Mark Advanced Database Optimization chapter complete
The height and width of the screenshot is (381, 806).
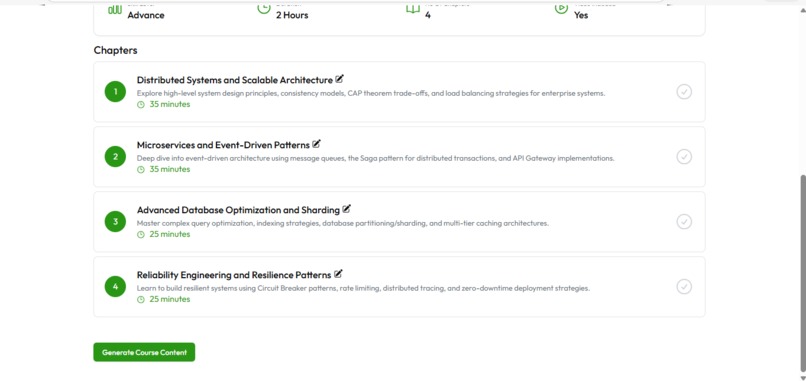(x=684, y=222)
